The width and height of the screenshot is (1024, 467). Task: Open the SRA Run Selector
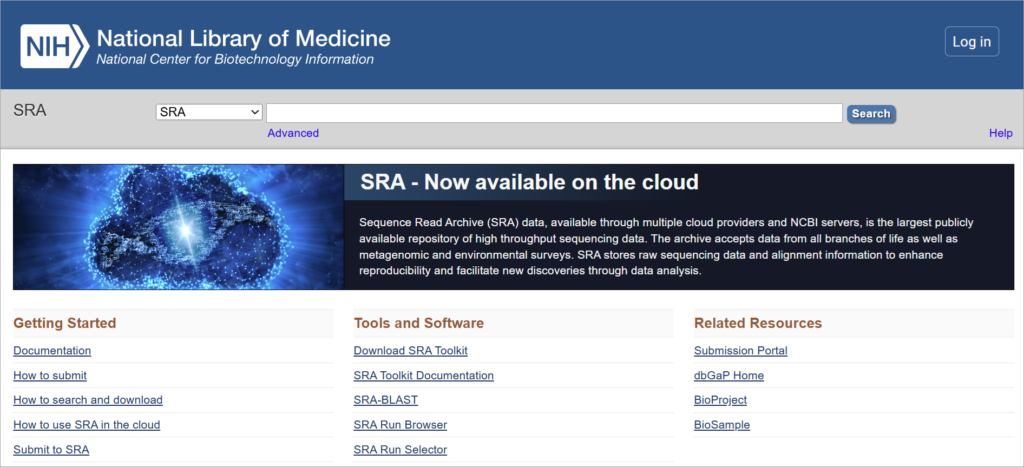tap(400, 450)
